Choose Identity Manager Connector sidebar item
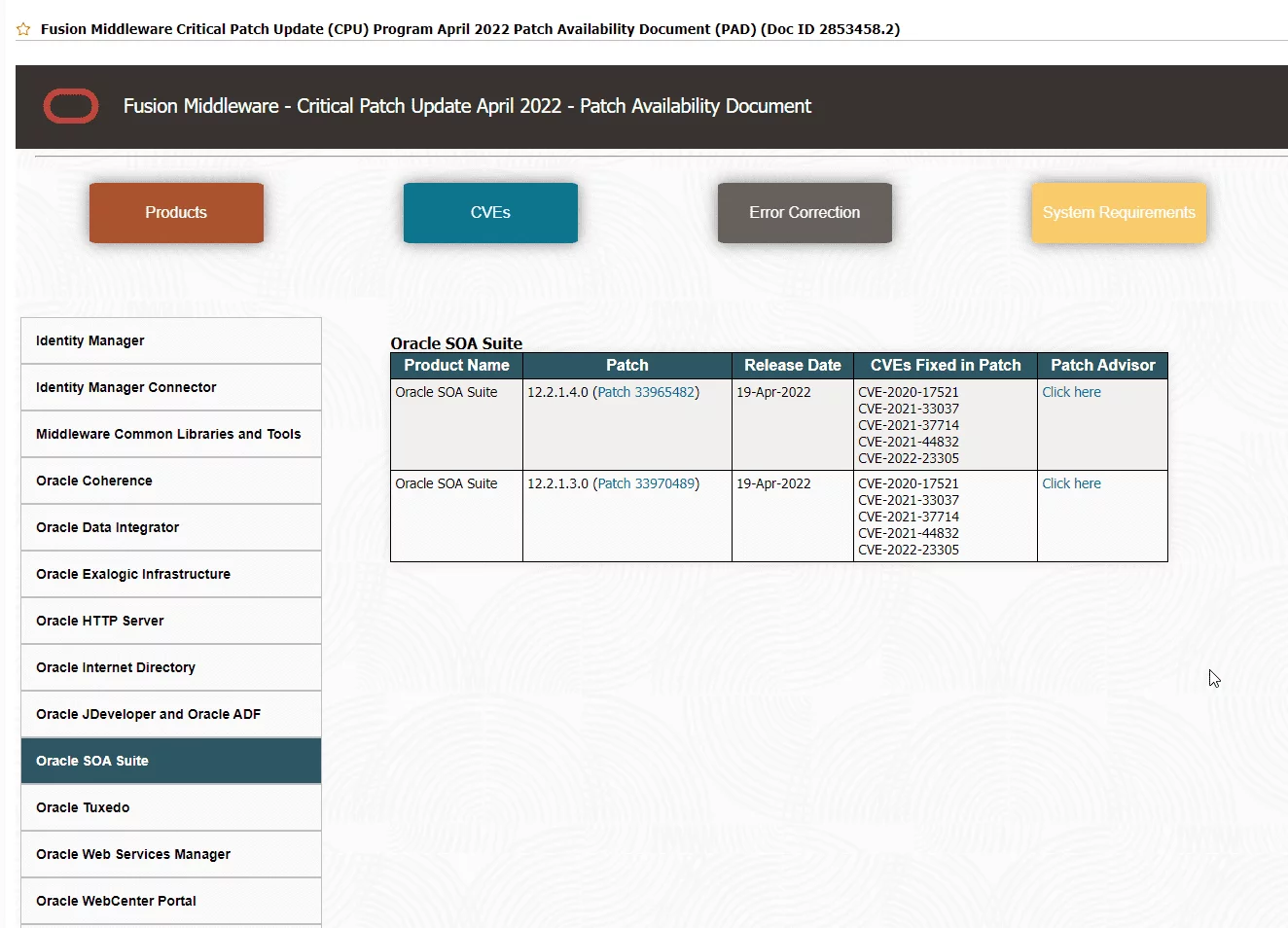The height and width of the screenshot is (928, 1288). (x=171, y=387)
